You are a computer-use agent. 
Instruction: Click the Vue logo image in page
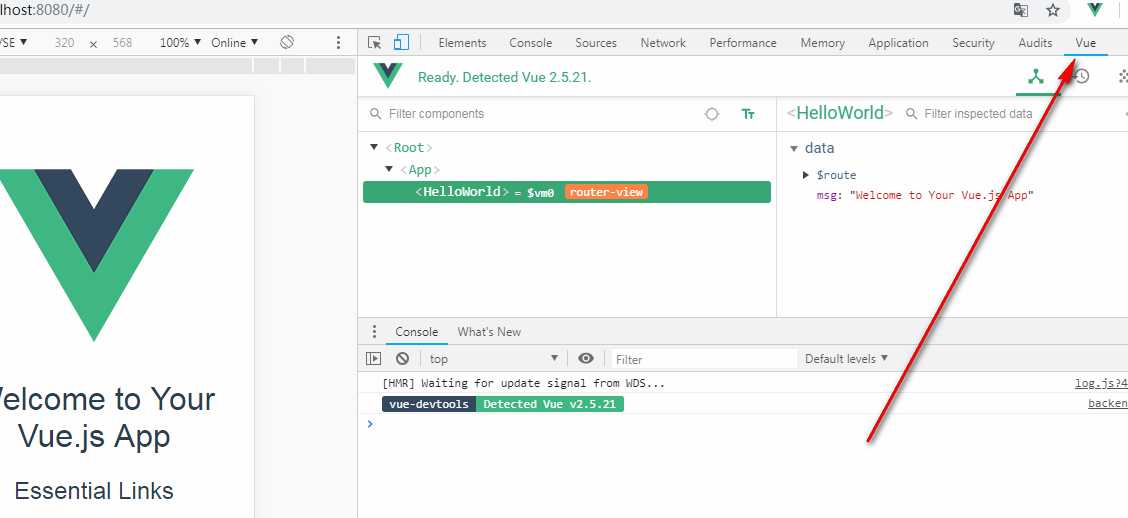(94, 255)
